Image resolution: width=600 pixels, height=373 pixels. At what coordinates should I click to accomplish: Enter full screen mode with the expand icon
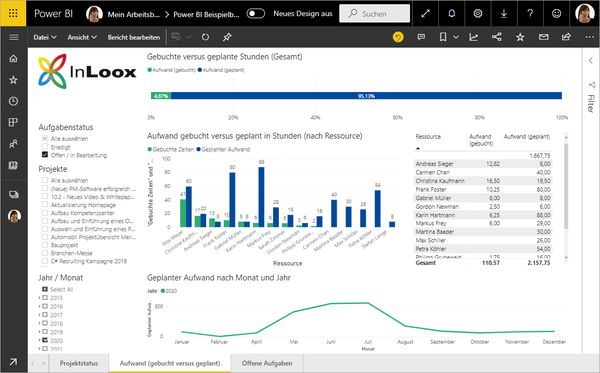425,13
